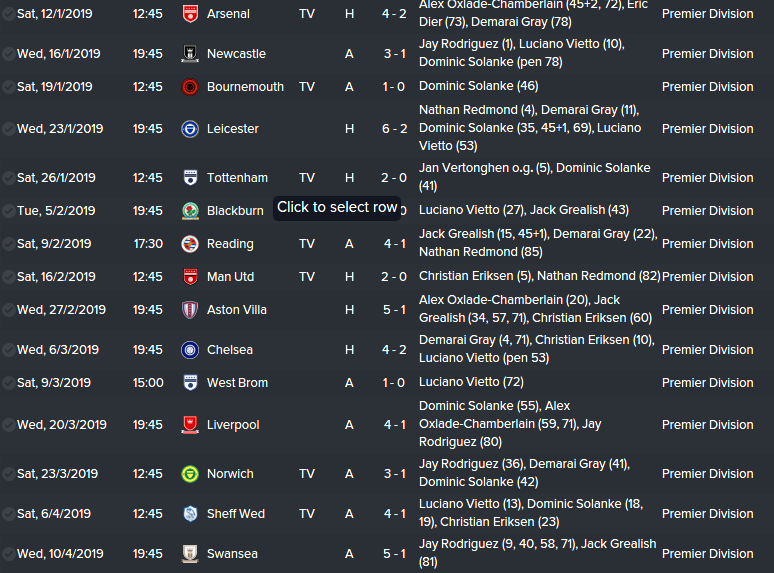Toggle the tick for the Sat 19/1/2019 fixture
The height and width of the screenshot is (573, 774).
[x=9, y=87]
